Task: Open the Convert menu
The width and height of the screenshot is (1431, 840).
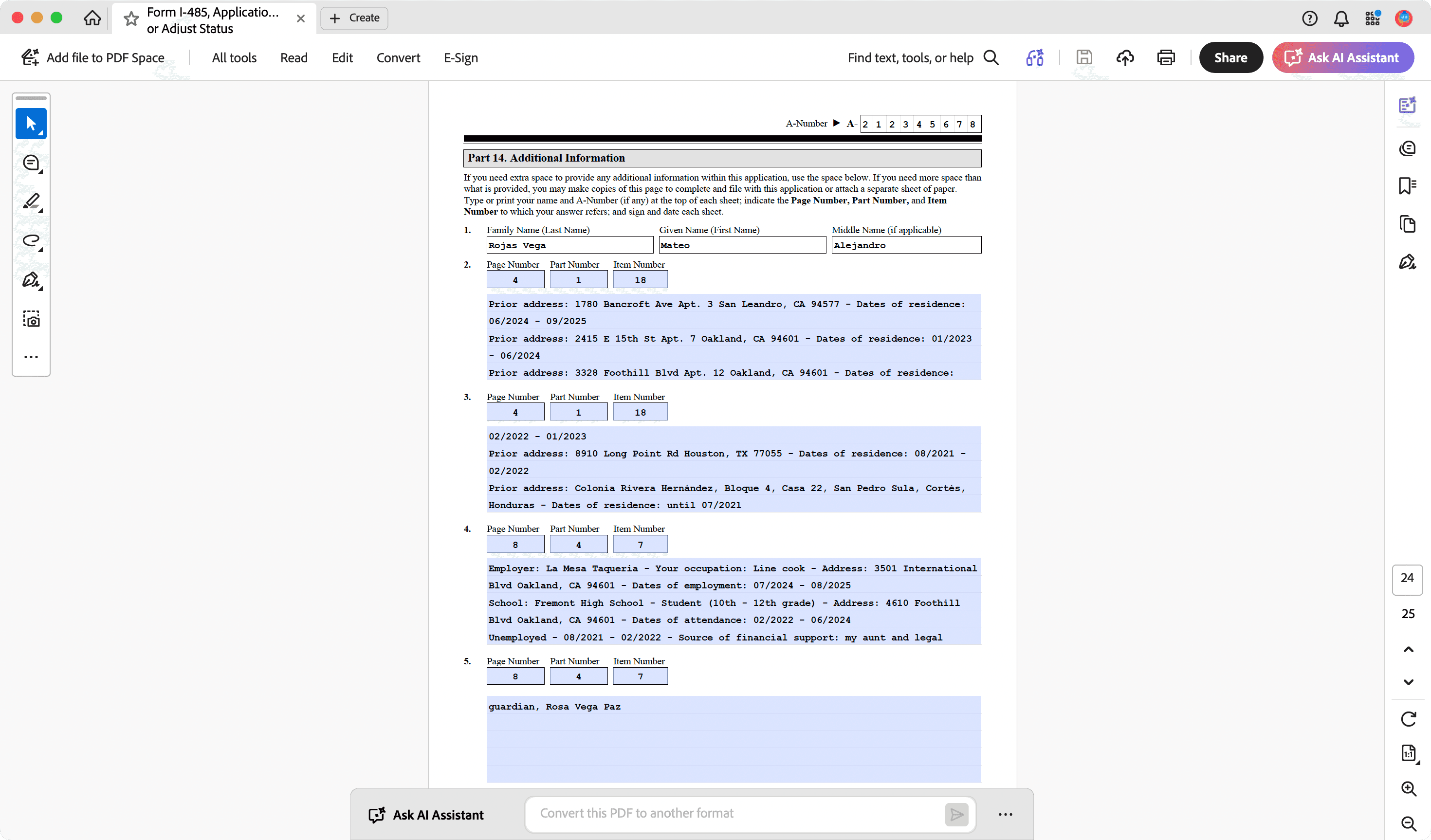Action: pyautogui.click(x=398, y=57)
